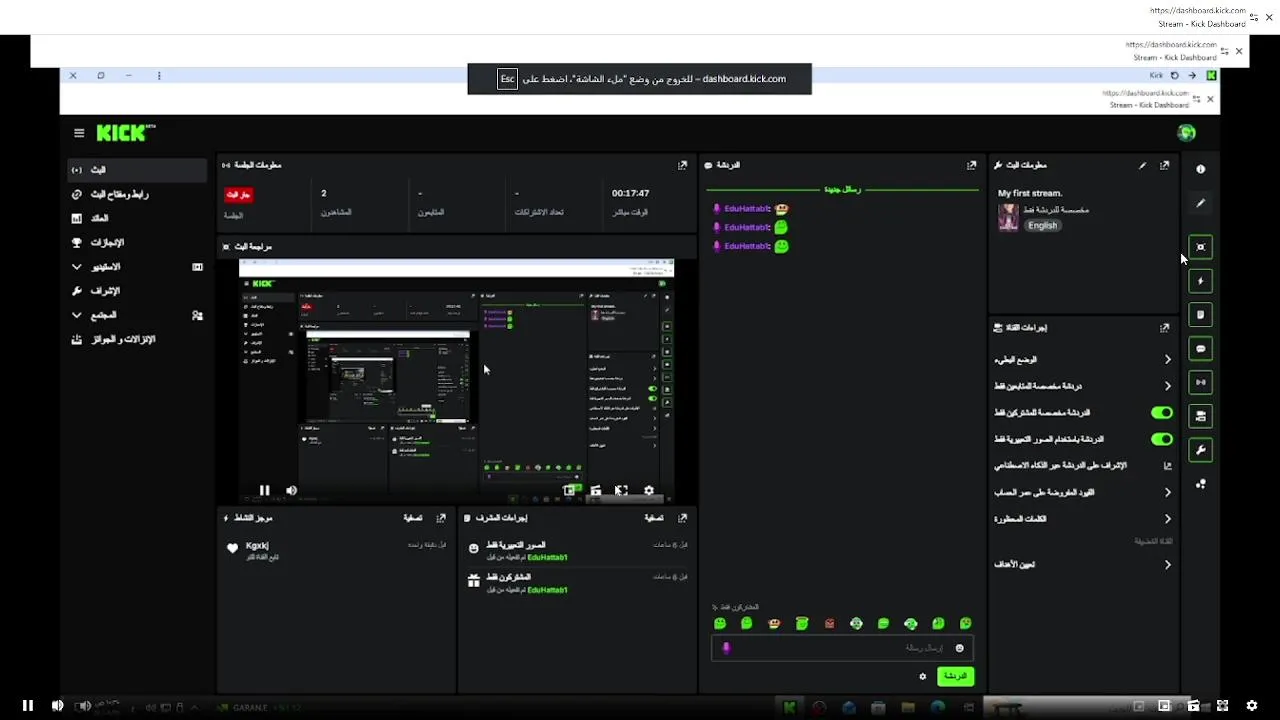Open Moderation sidebar item with wrench icon
The width and height of the screenshot is (1280, 720).
coord(137,291)
